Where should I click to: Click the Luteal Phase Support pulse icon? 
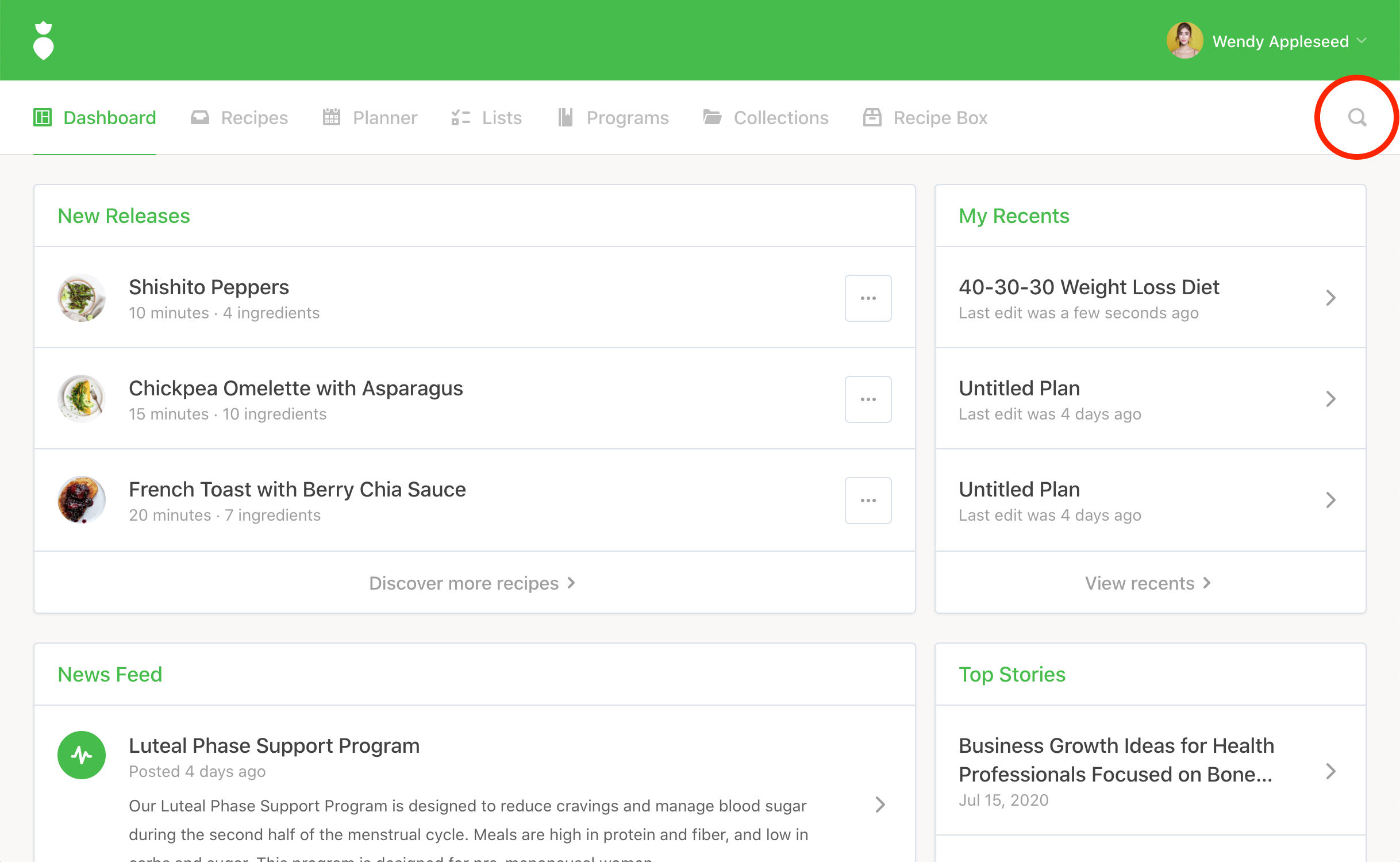82,755
